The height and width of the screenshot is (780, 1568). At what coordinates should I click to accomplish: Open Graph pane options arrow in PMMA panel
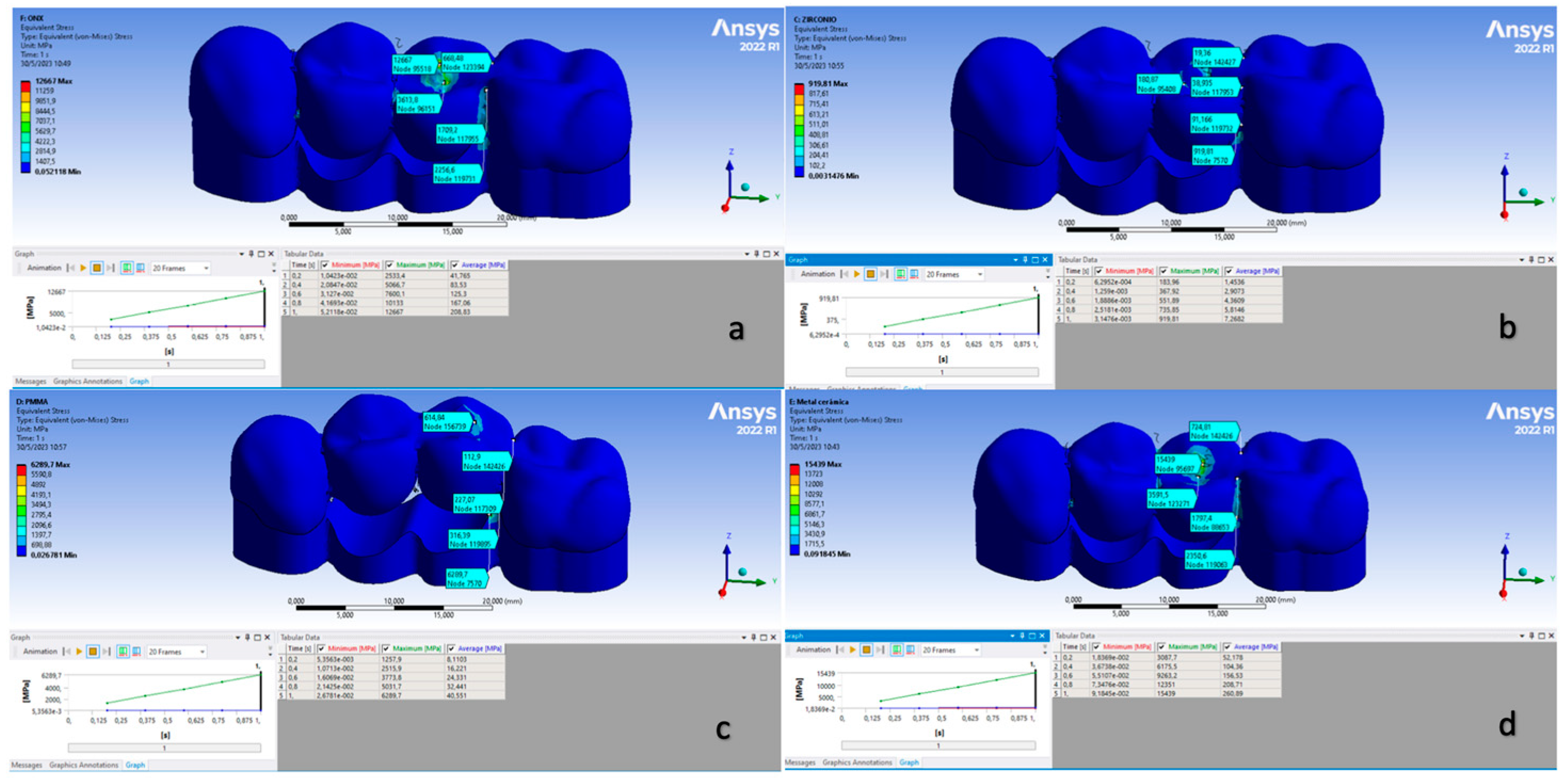(x=237, y=638)
